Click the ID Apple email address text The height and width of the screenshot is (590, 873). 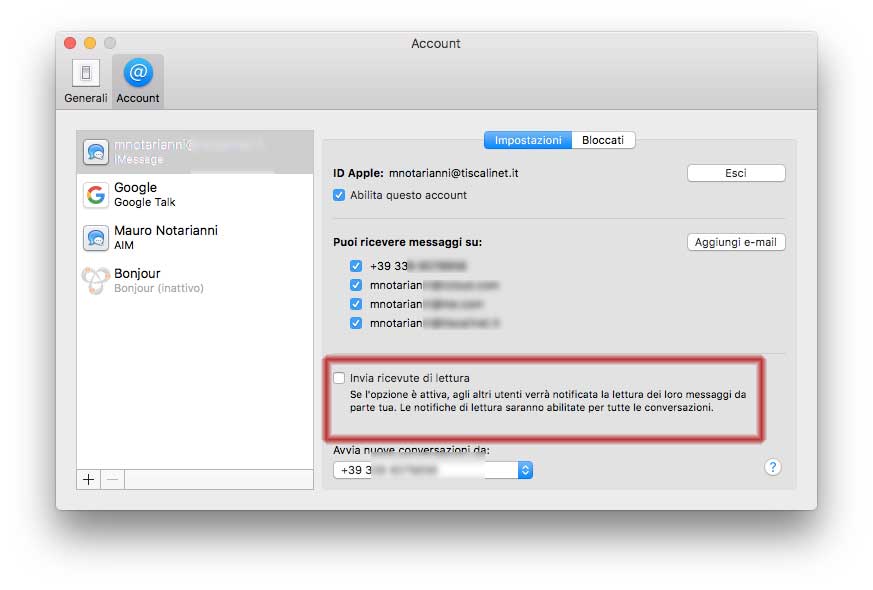click(453, 173)
